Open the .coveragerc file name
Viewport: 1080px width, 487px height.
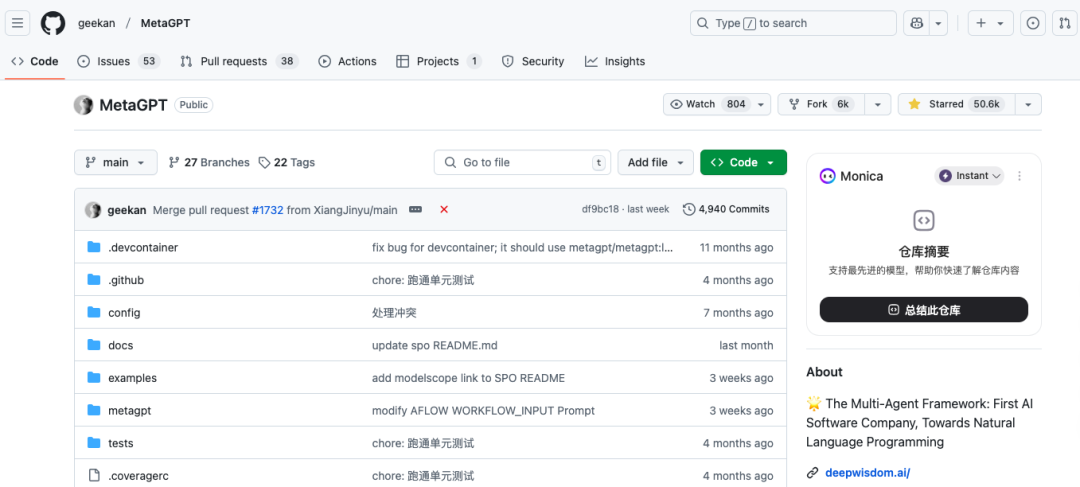click(x=138, y=476)
